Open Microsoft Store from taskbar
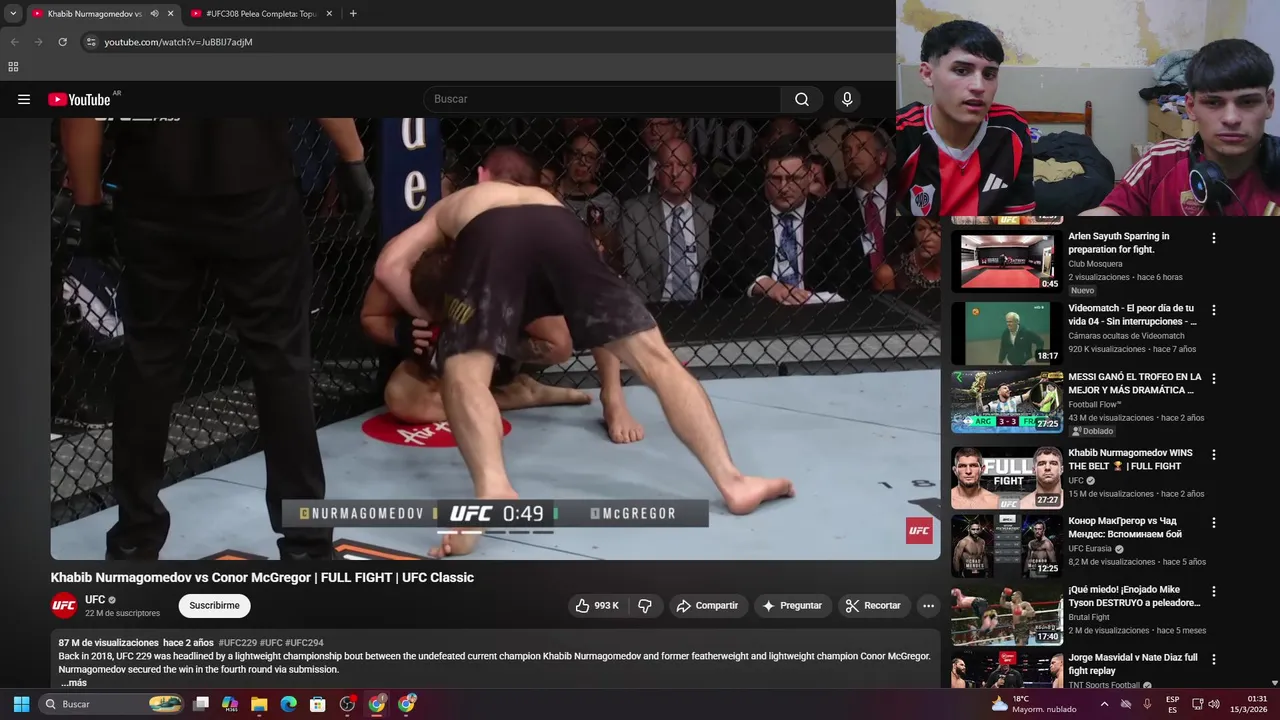Screen dimensions: 1280x720 click(x=318, y=704)
